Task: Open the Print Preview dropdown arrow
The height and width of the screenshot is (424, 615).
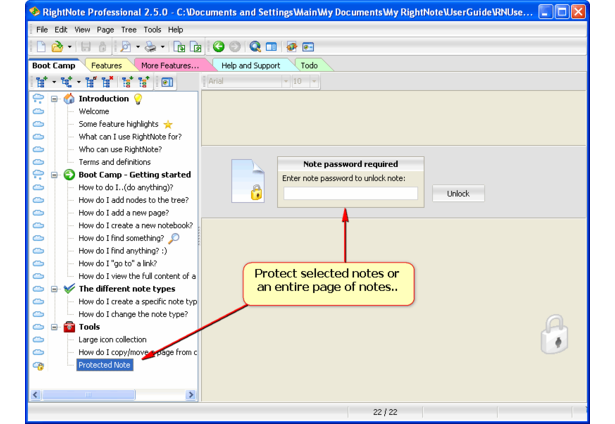Action: (138, 47)
